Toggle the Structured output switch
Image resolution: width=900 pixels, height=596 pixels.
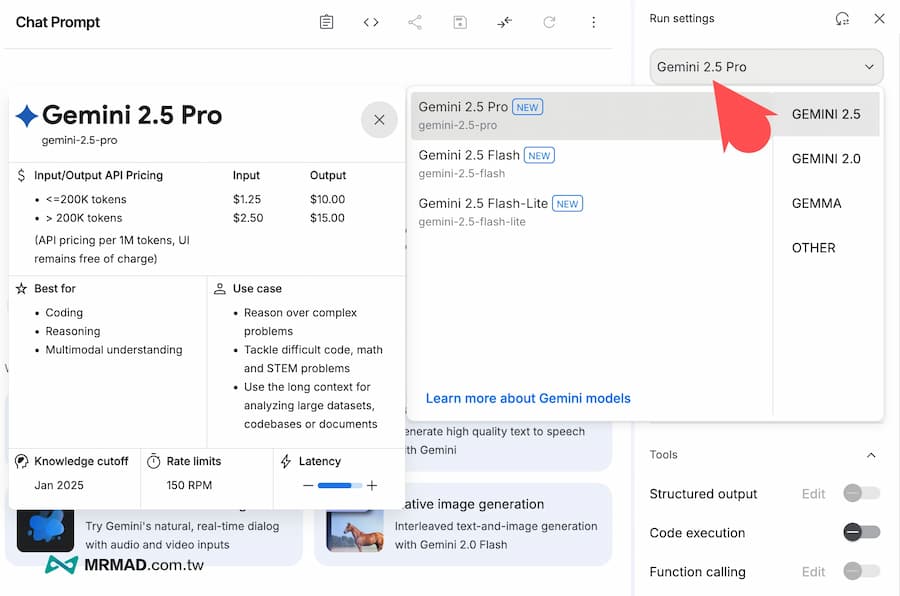(861, 493)
